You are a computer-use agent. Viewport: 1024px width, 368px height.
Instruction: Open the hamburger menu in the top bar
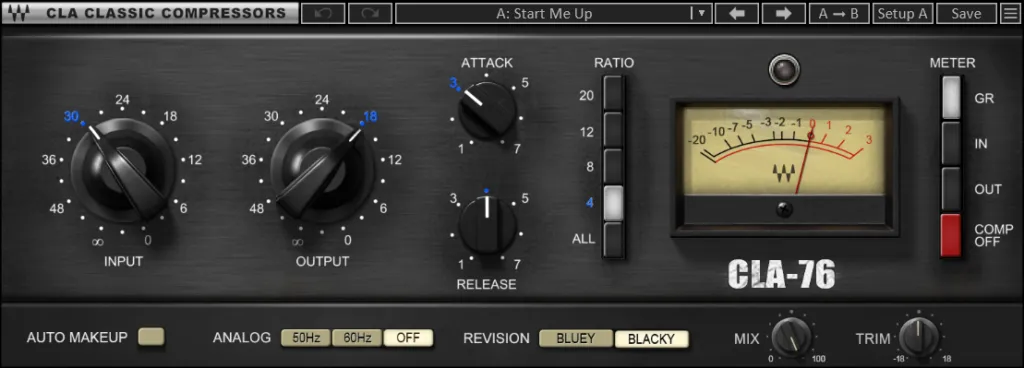pyautogui.click(x=1010, y=13)
